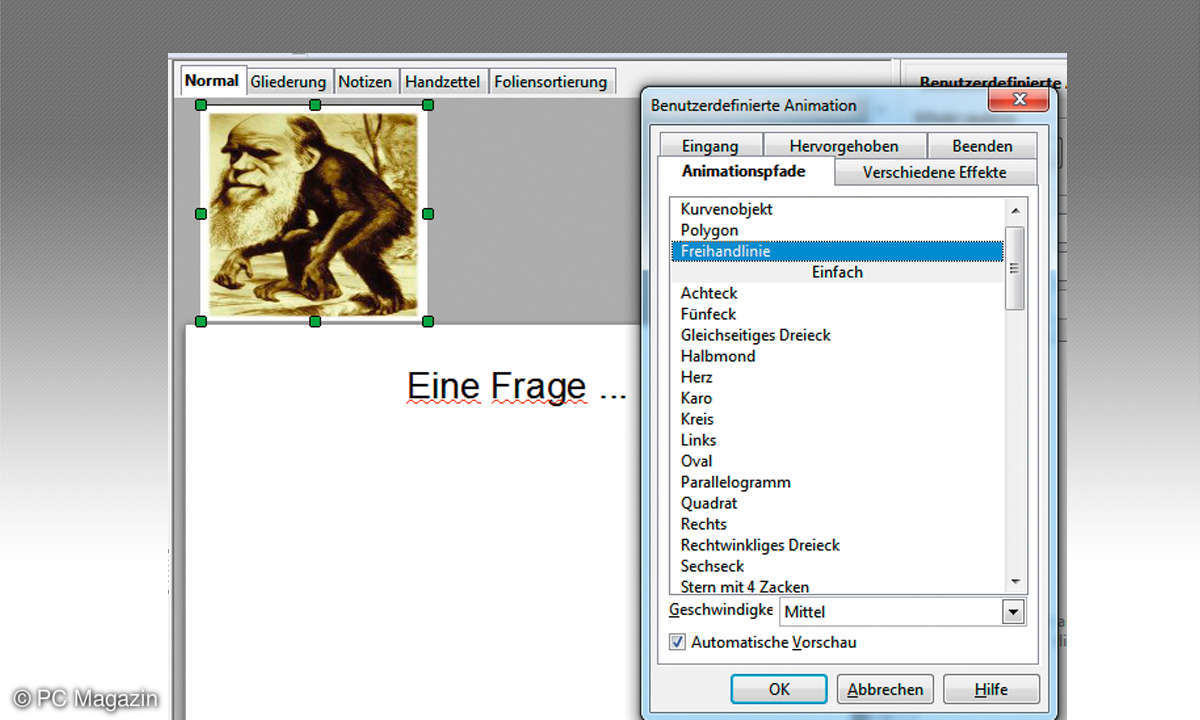Screen dimensions: 1200x720
Task: Select the Quadrat path
Action: 837,503
